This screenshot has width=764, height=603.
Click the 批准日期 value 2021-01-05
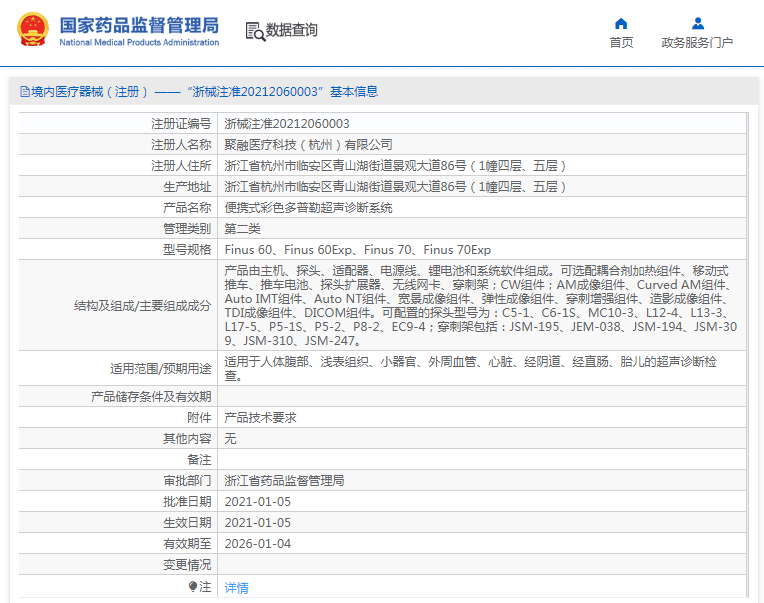(257, 501)
